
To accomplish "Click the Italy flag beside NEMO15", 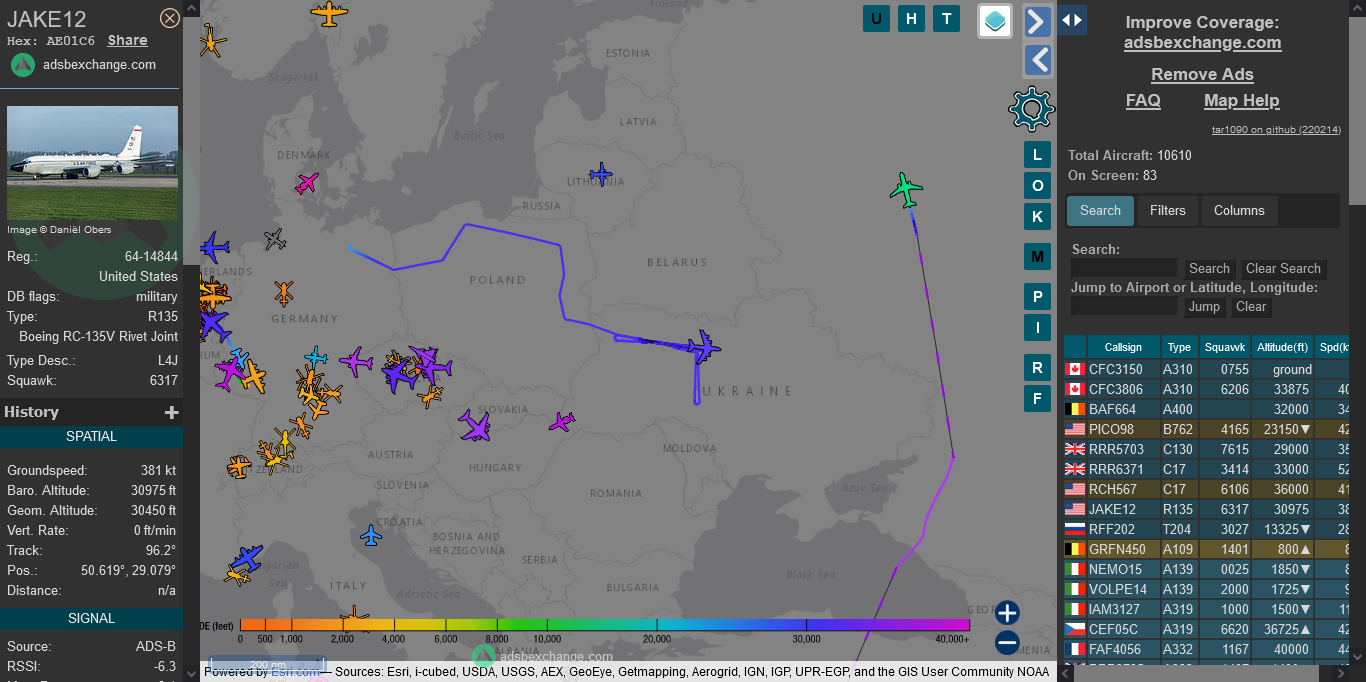I will tap(1075, 570).
